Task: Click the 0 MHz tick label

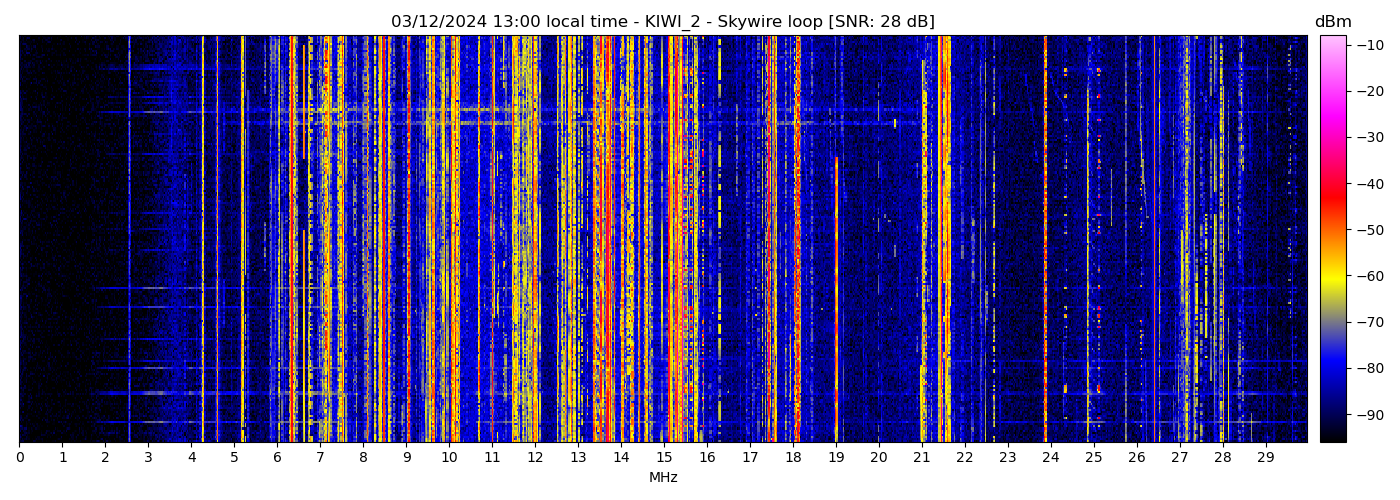Action: 20,457
